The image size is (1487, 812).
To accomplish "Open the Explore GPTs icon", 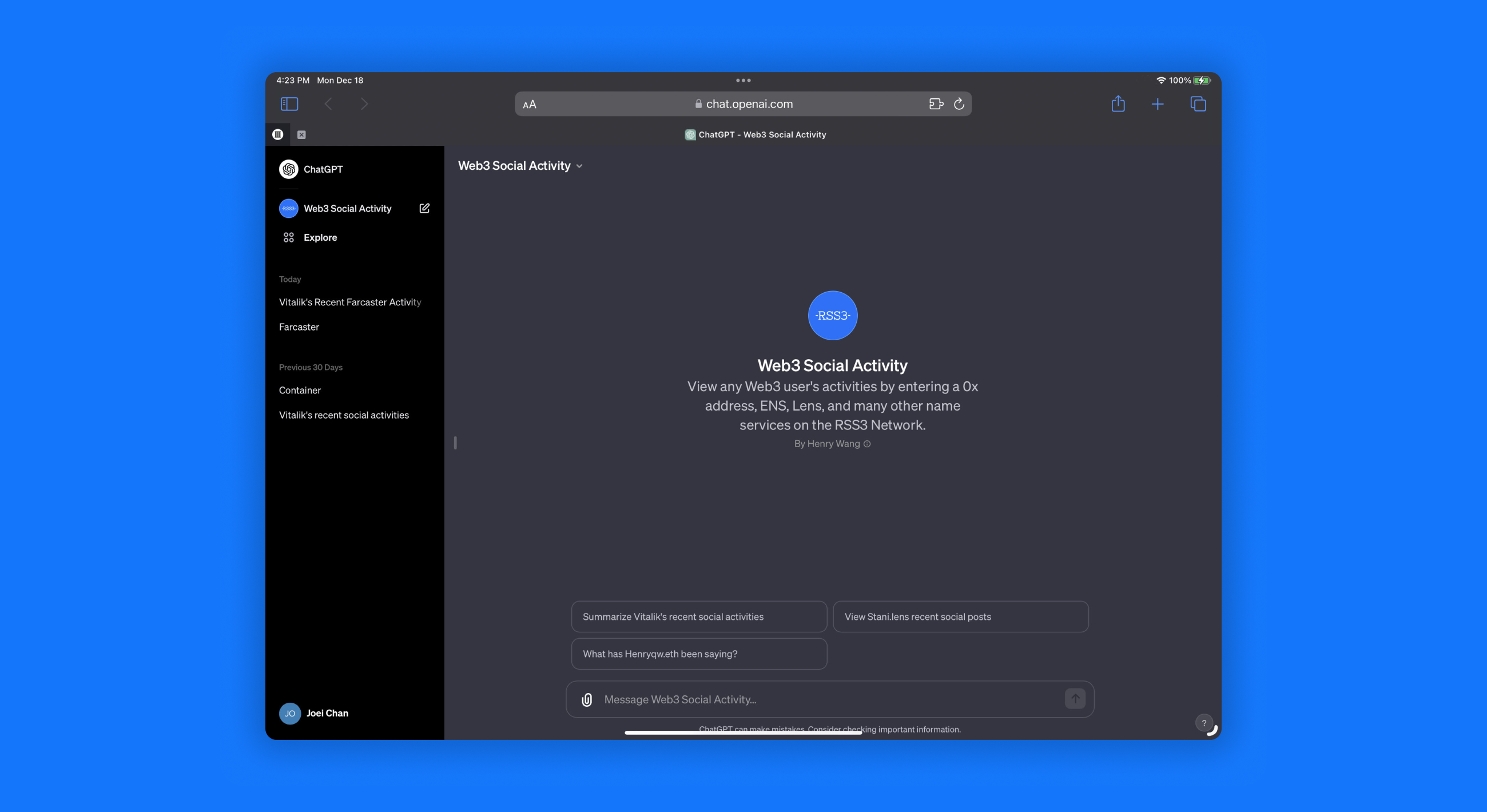I will [289, 237].
